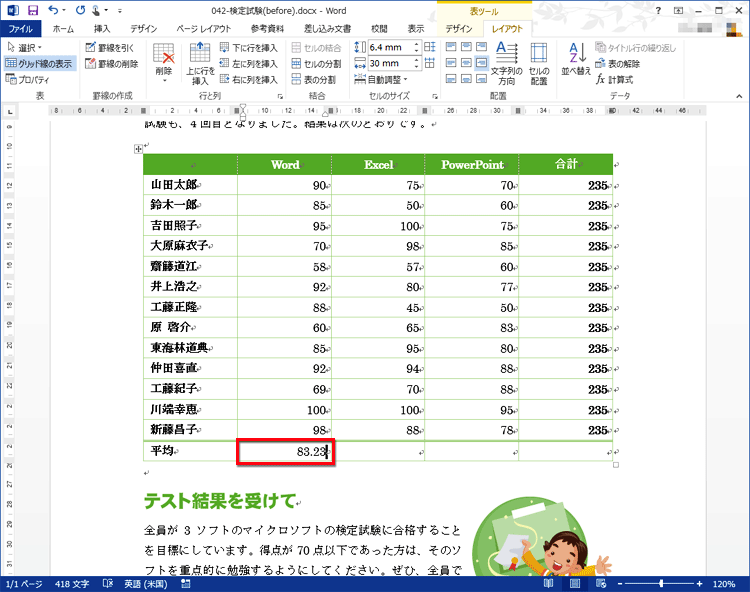The image size is (750, 592).
Task: Click Distribute Columns evenly icon
Action: point(430,63)
